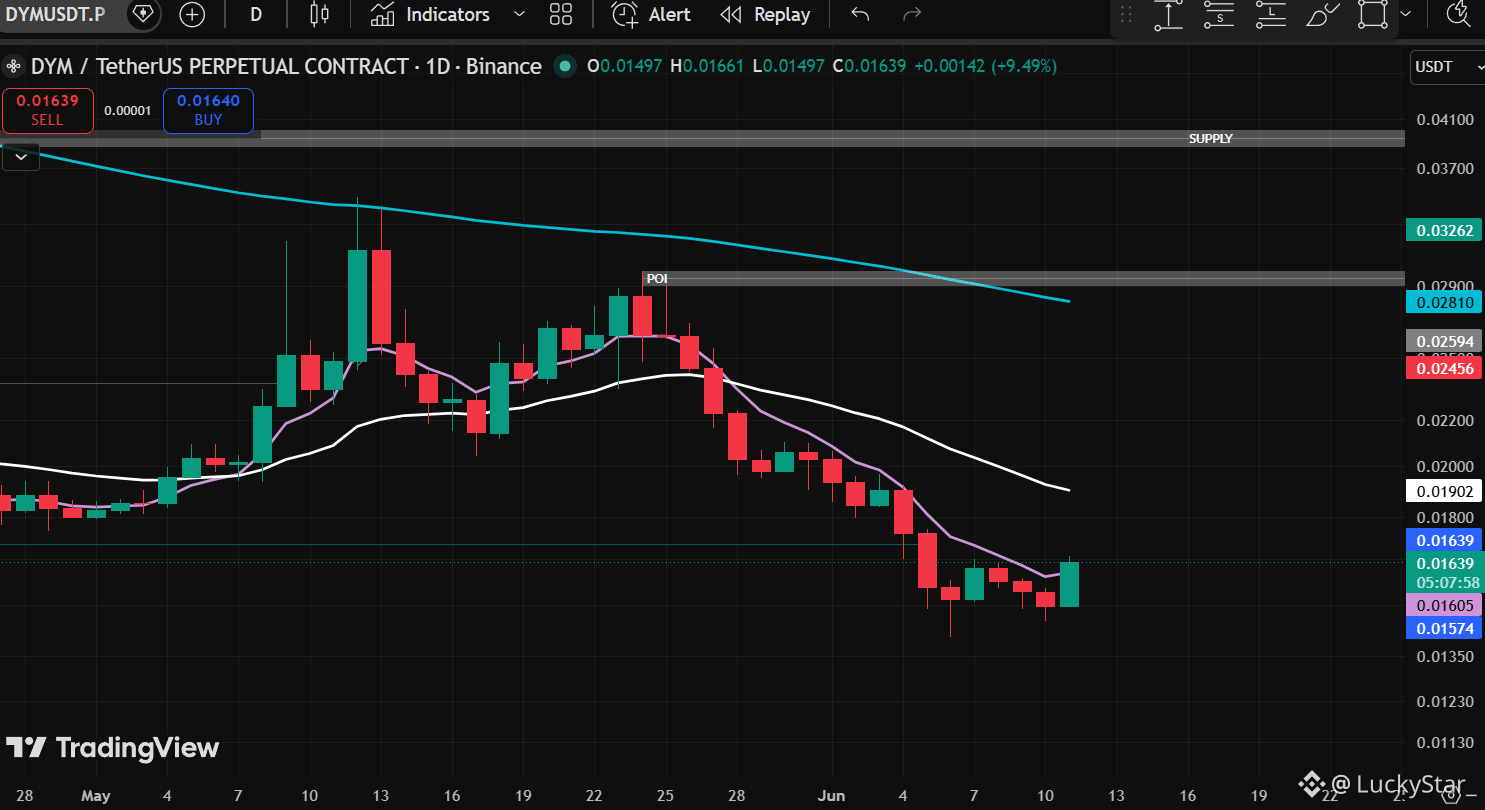Screen dimensions: 1485x810
Task: Click the 25 date on time axis
Action: pos(666,796)
